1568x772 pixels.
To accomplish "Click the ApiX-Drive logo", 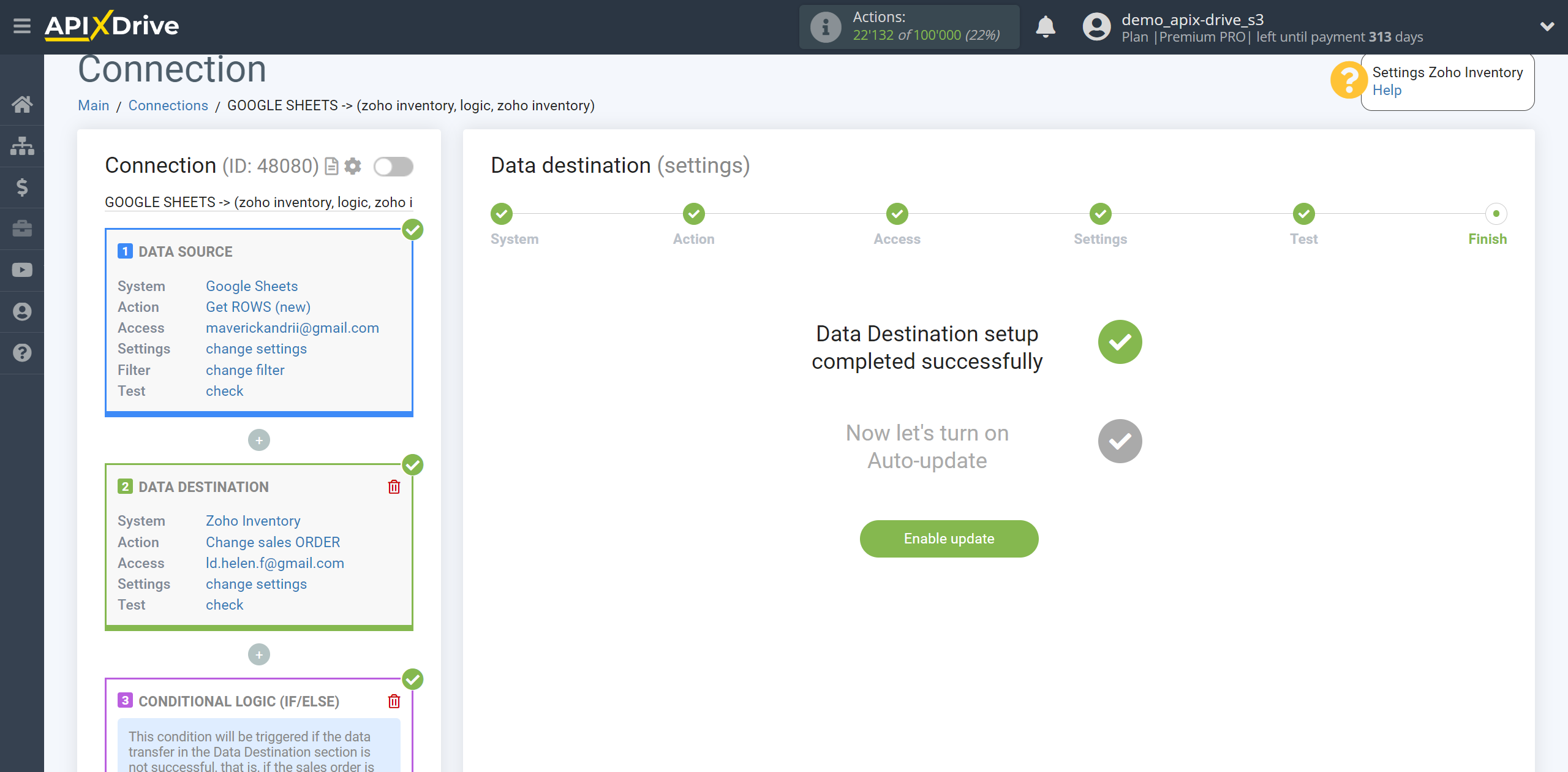I will (x=112, y=26).
